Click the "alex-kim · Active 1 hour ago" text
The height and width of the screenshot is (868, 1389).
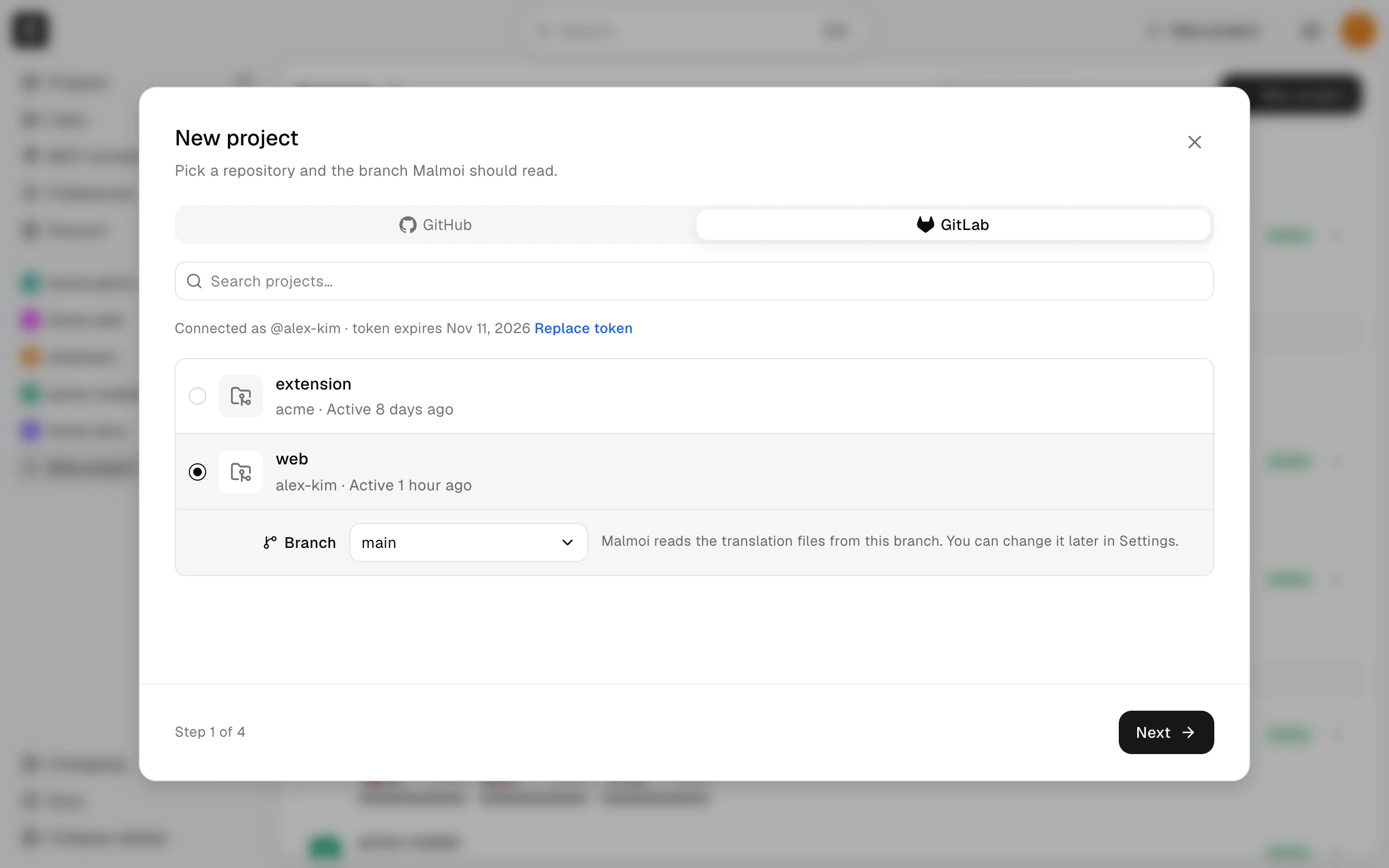coord(374,485)
